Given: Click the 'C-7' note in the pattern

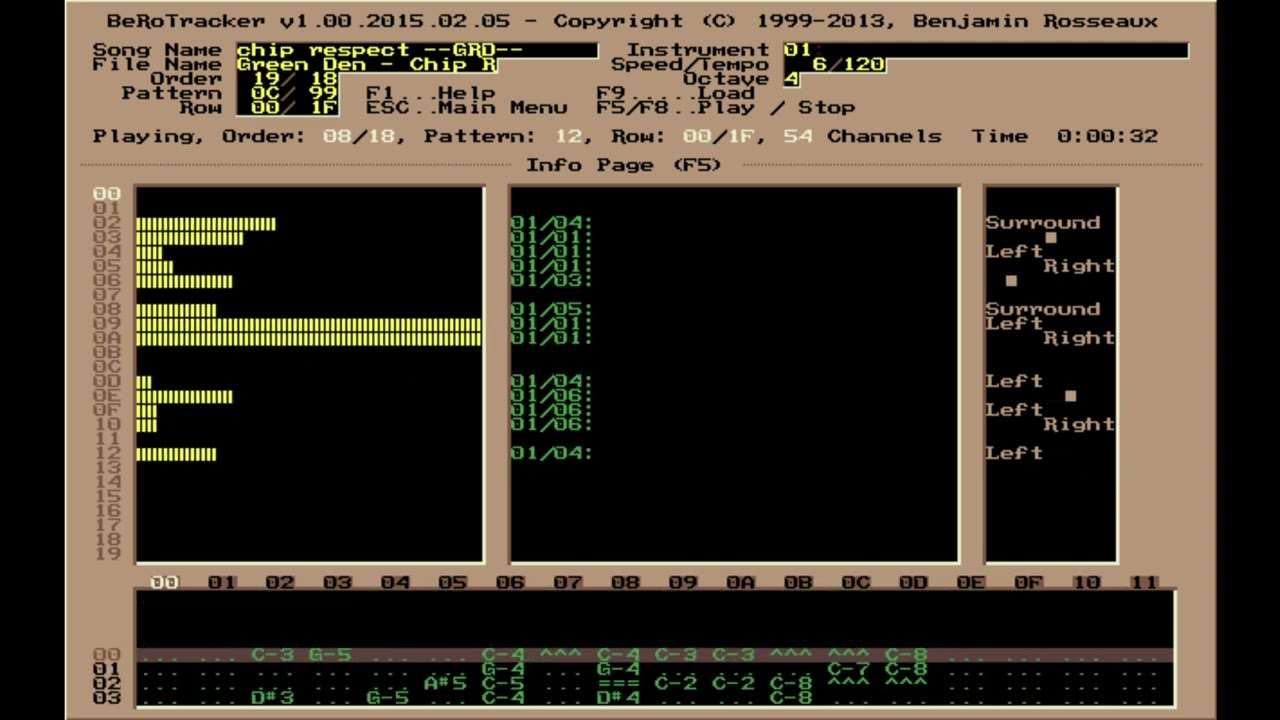Looking at the screenshot, I should click(x=848, y=669).
